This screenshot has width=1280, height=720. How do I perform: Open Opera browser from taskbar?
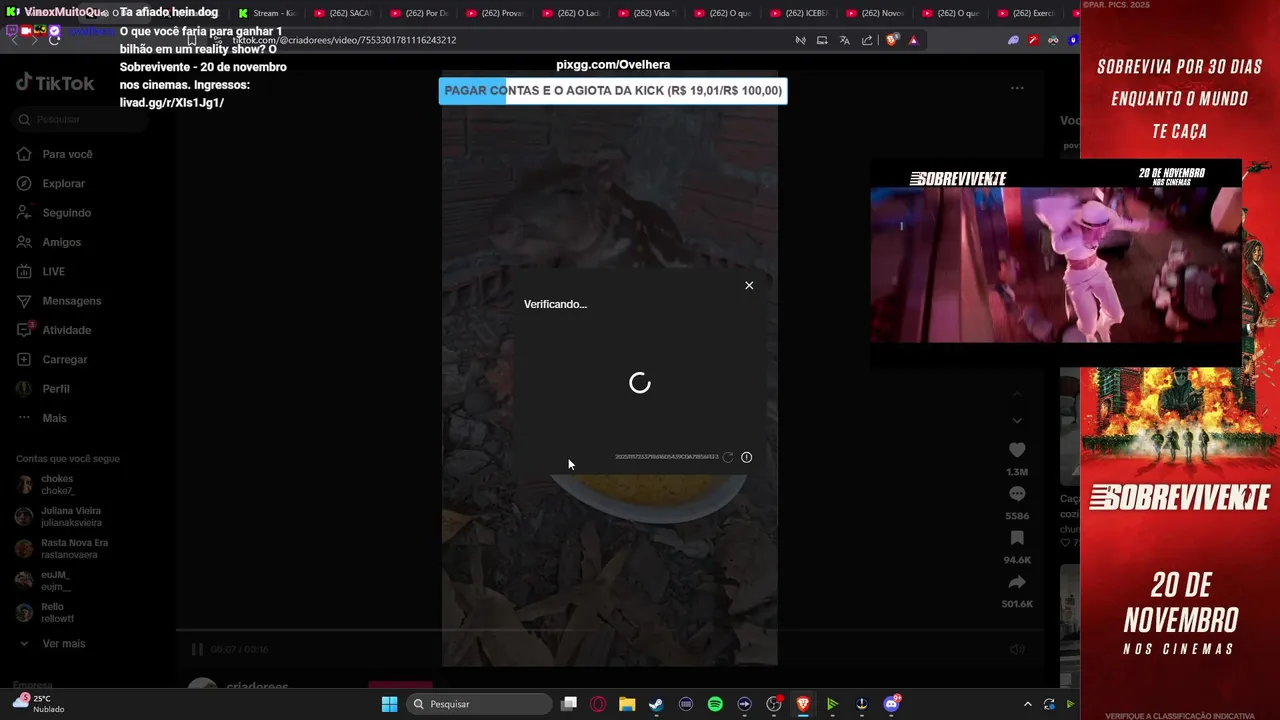(x=598, y=704)
